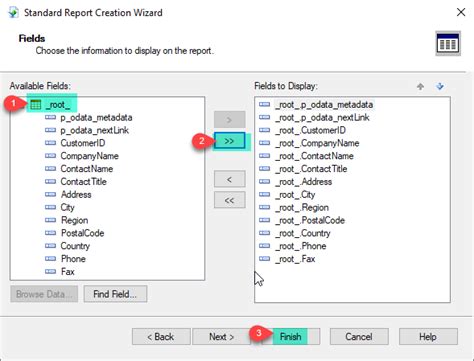Click the remove all fields (<<) button
474x361 pixels.
point(229,200)
